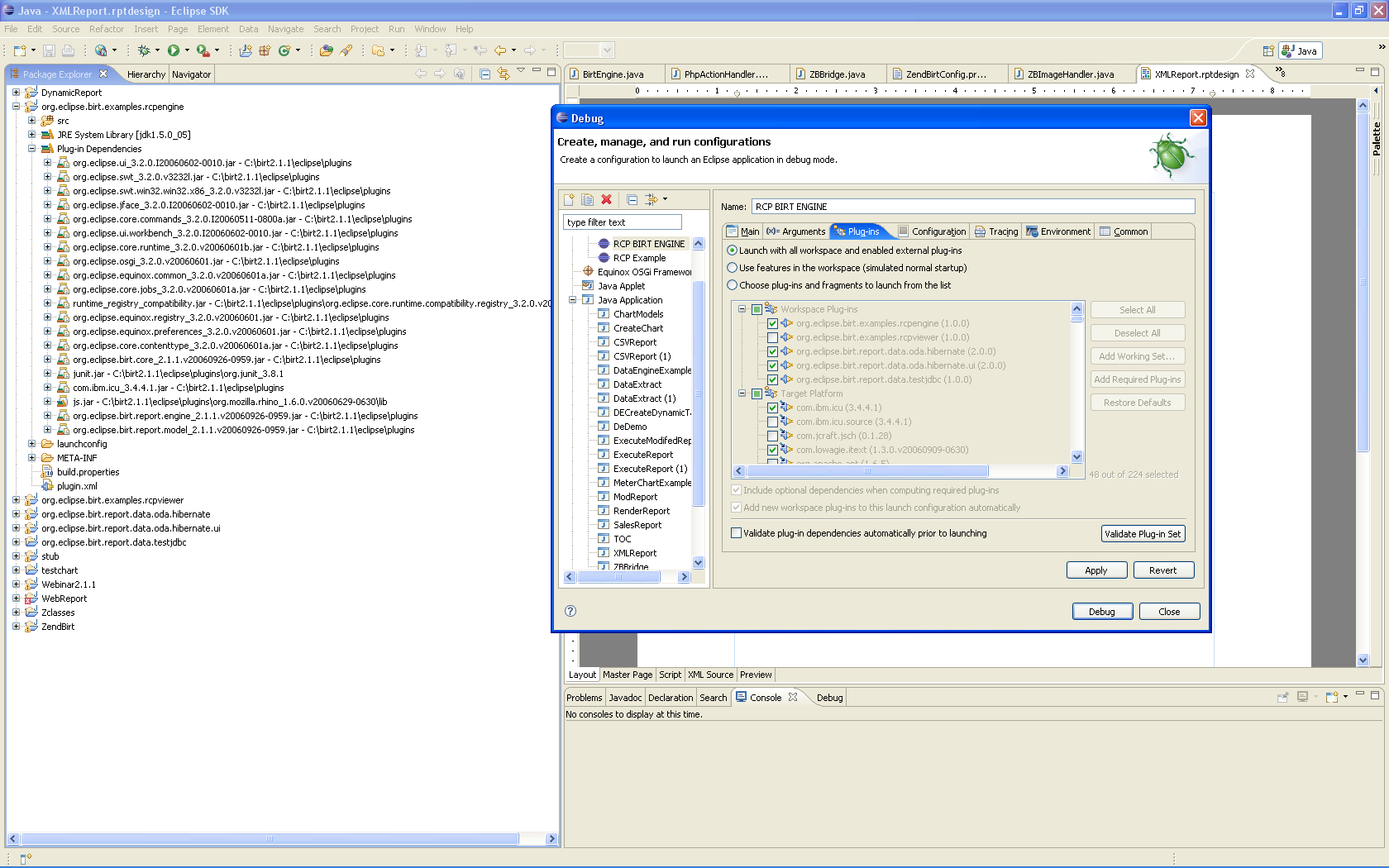This screenshot has width=1389, height=868.
Task: Collapse Target Platform tree node
Action: pyautogui.click(x=742, y=393)
